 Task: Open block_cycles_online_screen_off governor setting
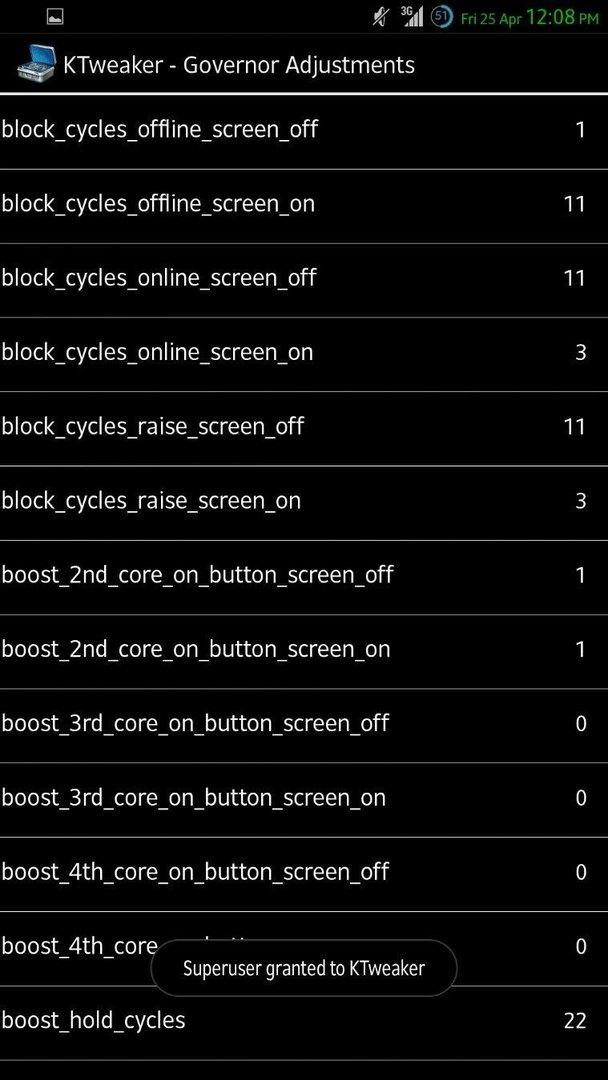pos(304,280)
